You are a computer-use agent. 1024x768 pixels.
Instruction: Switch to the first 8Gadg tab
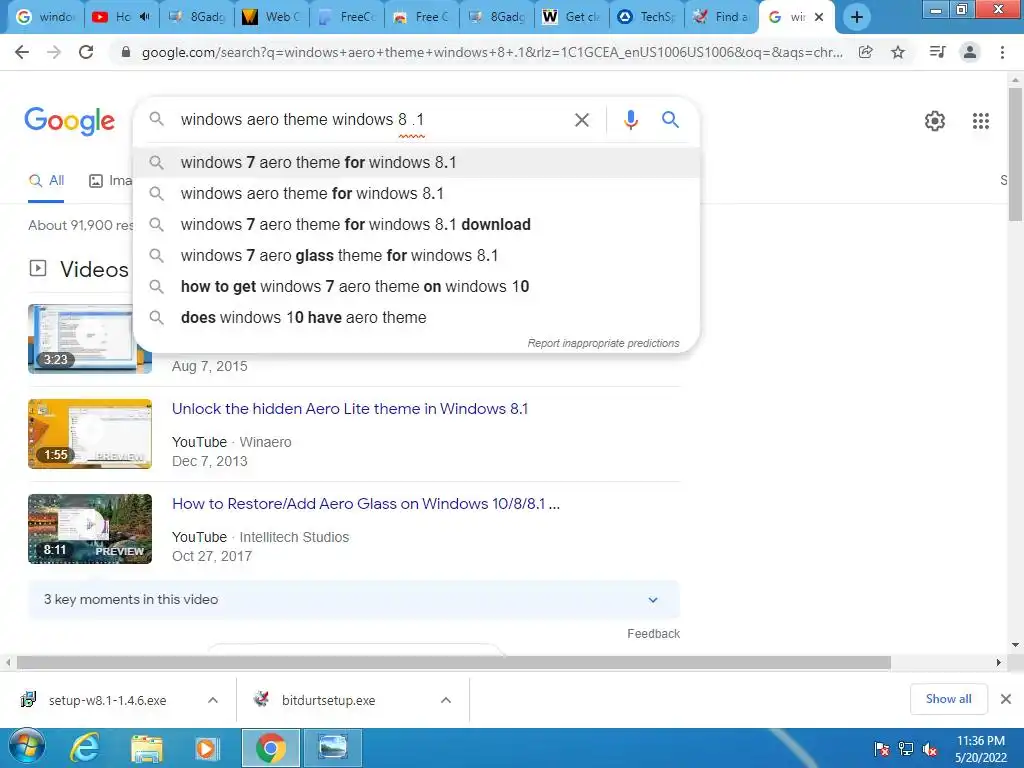pos(197,17)
